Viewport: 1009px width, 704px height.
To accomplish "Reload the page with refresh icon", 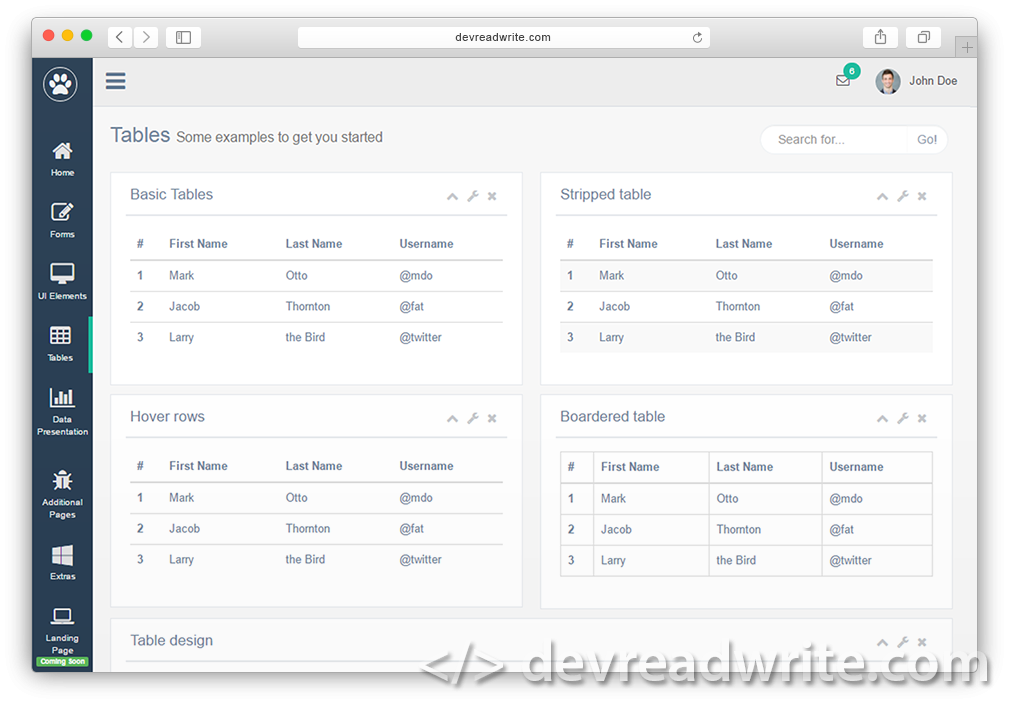I will point(697,37).
